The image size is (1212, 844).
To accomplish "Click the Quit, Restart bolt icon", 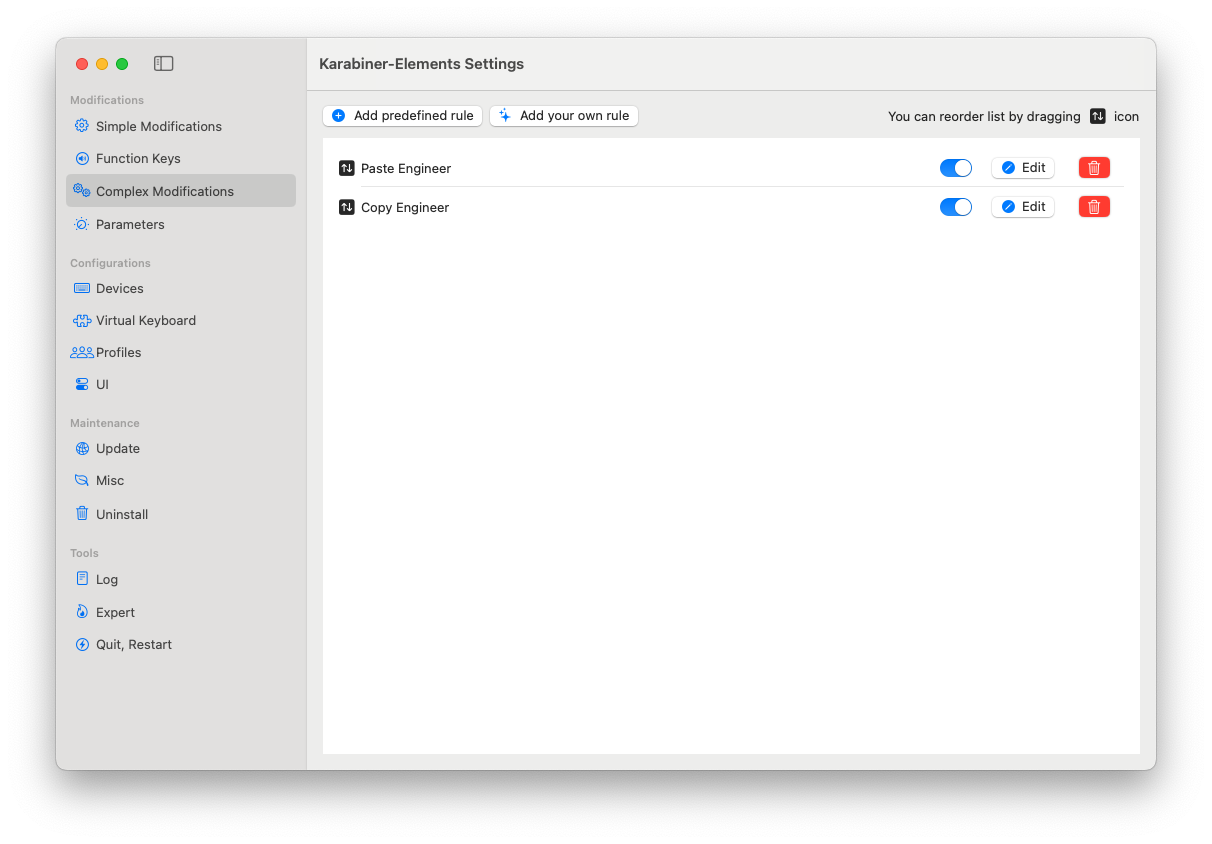I will (x=82, y=644).
